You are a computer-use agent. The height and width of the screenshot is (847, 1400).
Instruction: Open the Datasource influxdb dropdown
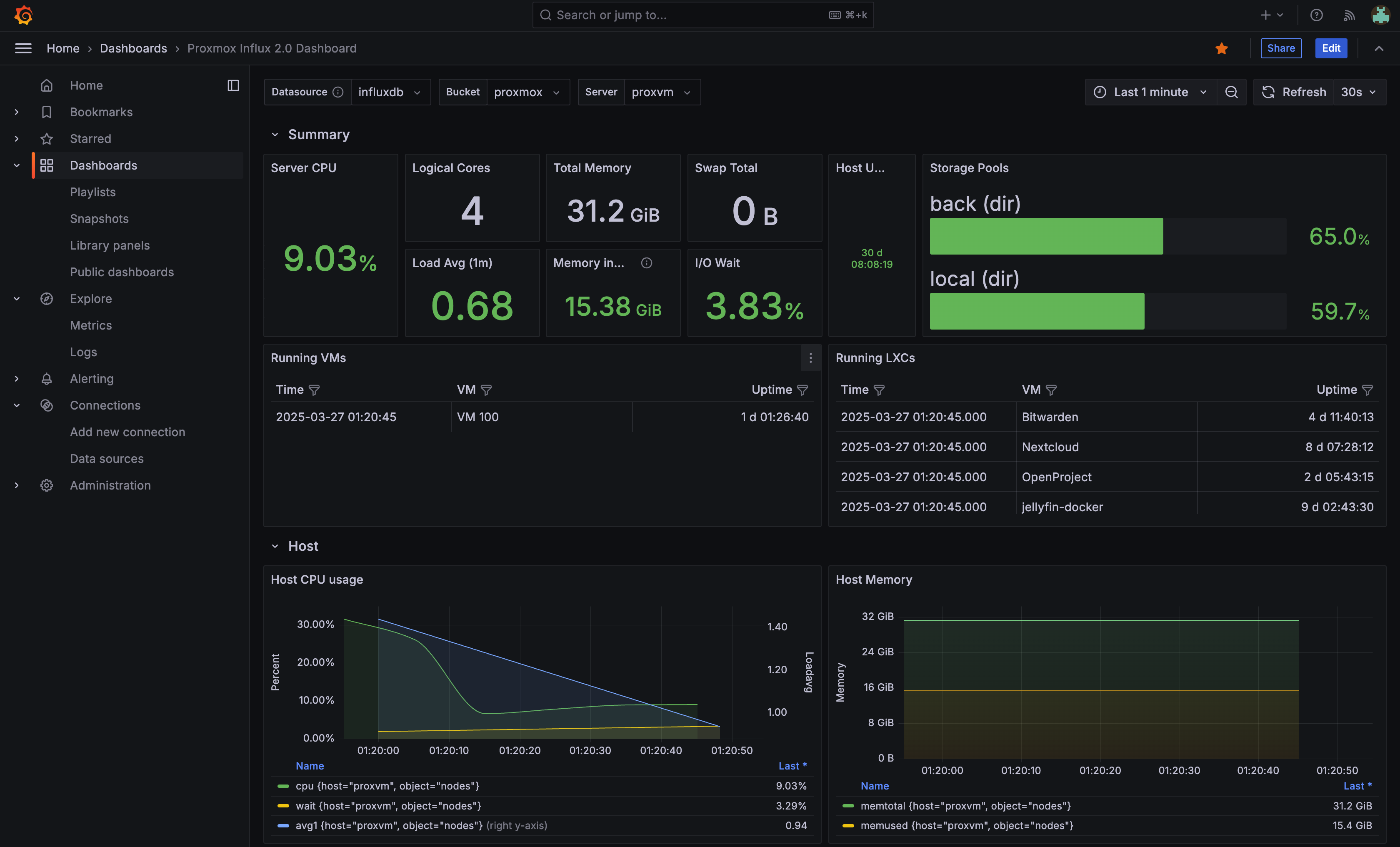(390, 92)
